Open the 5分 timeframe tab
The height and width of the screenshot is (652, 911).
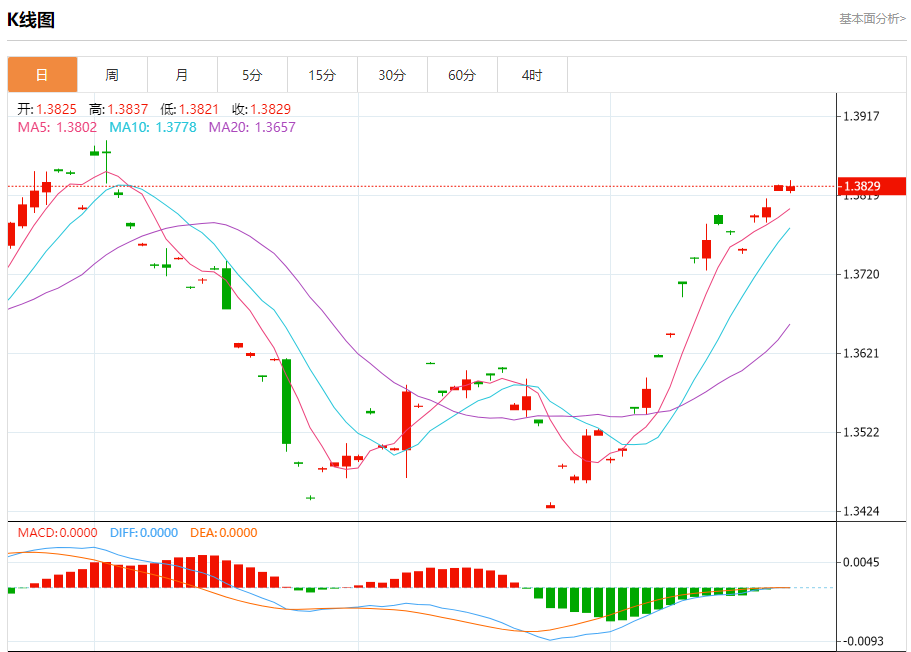(252, 75)
